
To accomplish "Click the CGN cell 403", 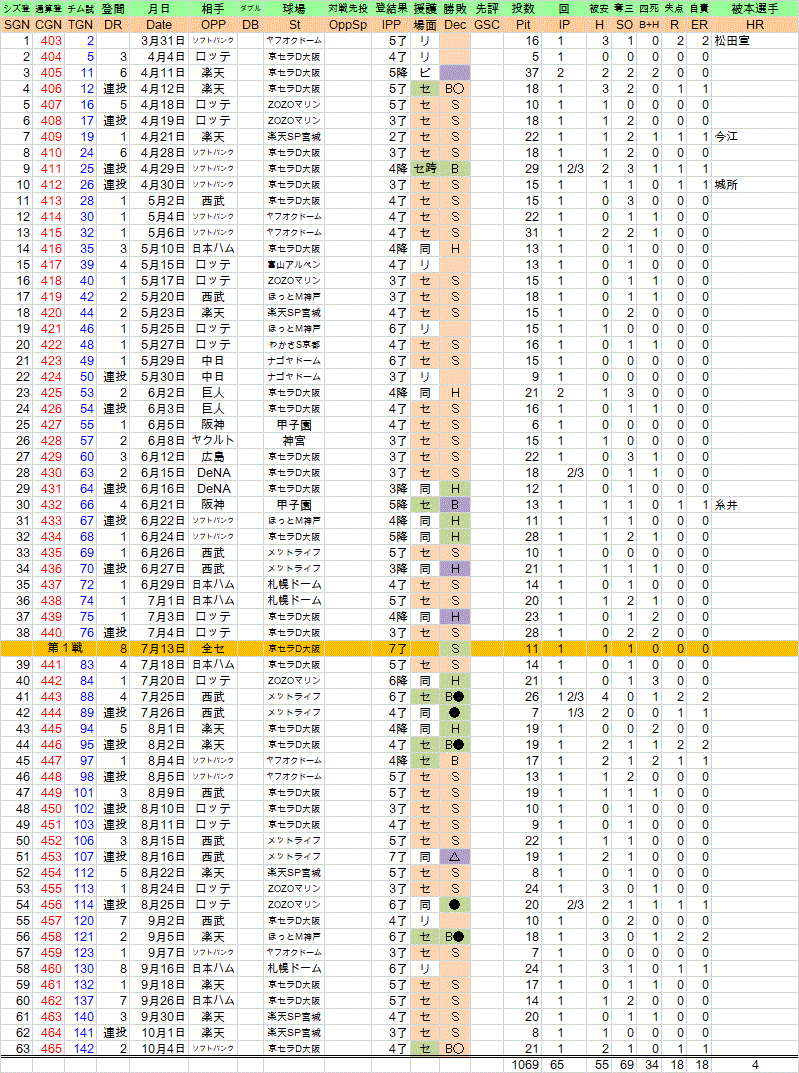I will click(x=49, y=40).
